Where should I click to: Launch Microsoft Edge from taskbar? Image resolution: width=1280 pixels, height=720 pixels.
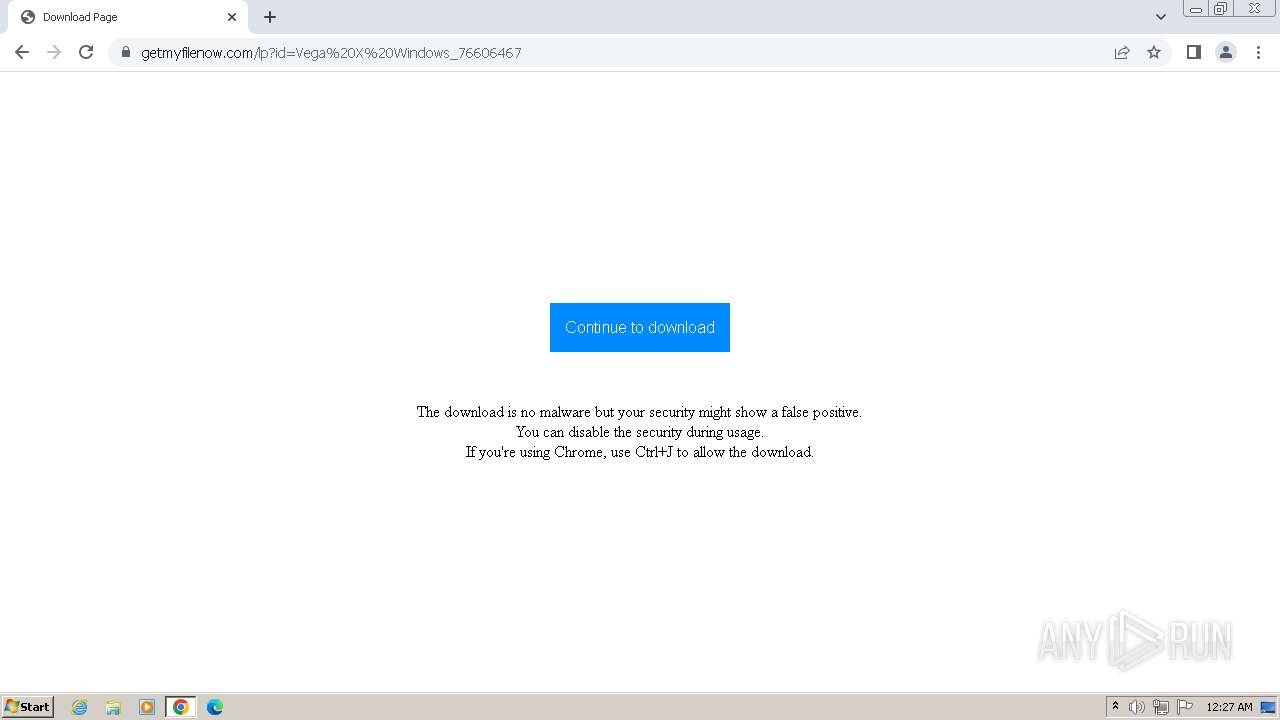click(215, 707)
